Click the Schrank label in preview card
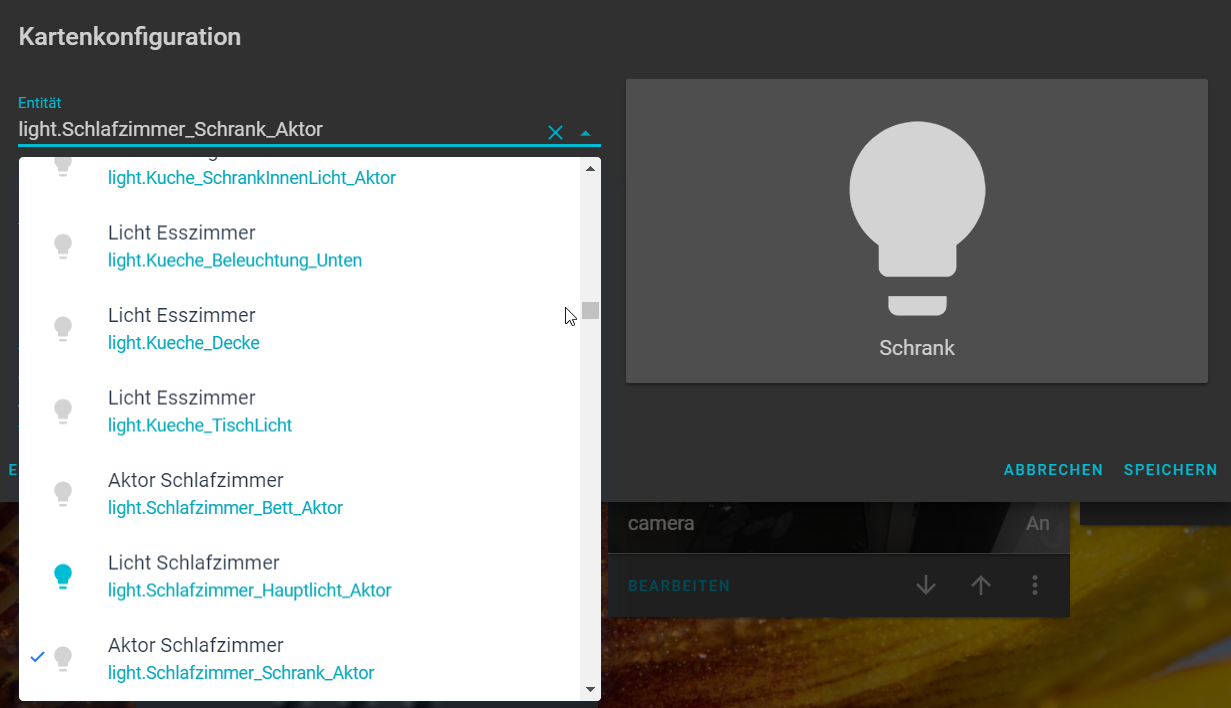Viewport: 1231px width, 708px height. coord(917,348)
